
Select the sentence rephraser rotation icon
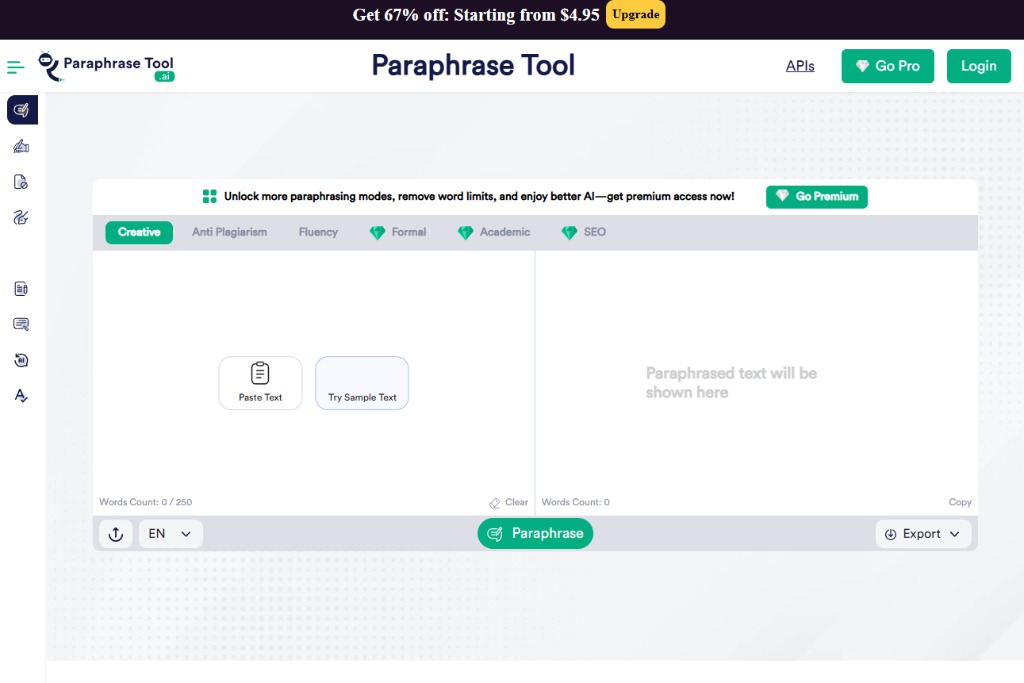20,360
